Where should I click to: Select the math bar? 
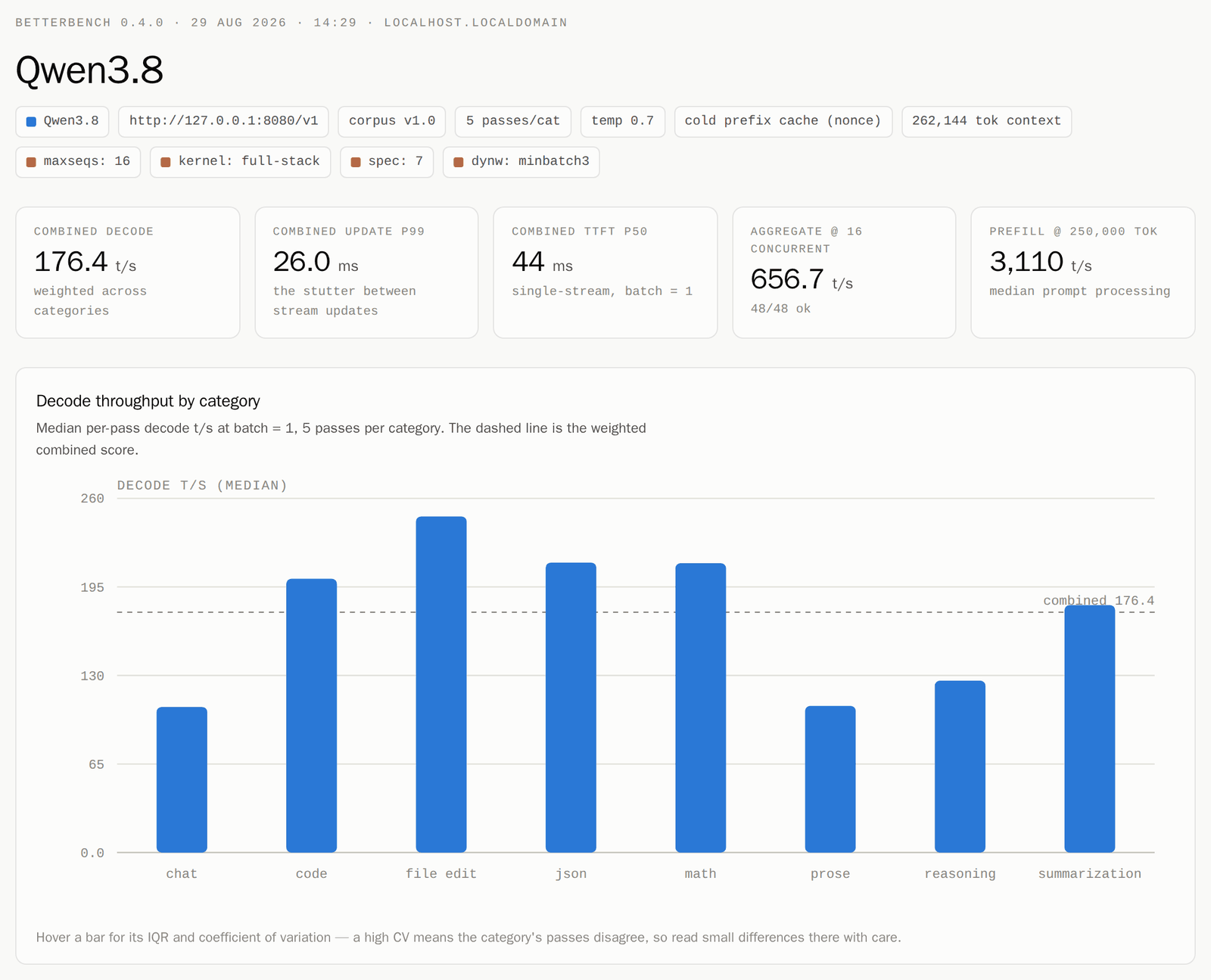701,708
